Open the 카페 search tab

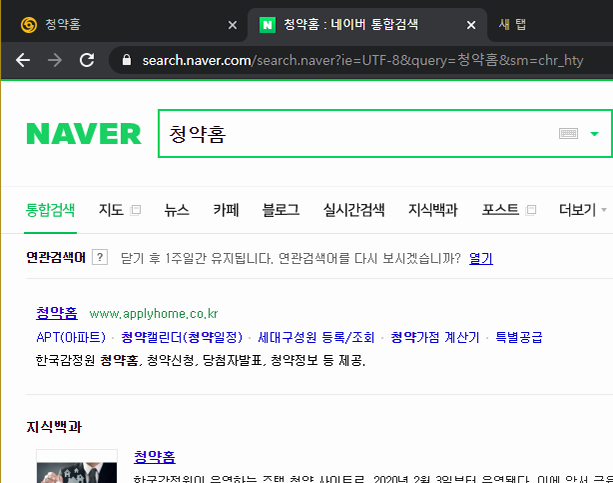coord(226,210)
